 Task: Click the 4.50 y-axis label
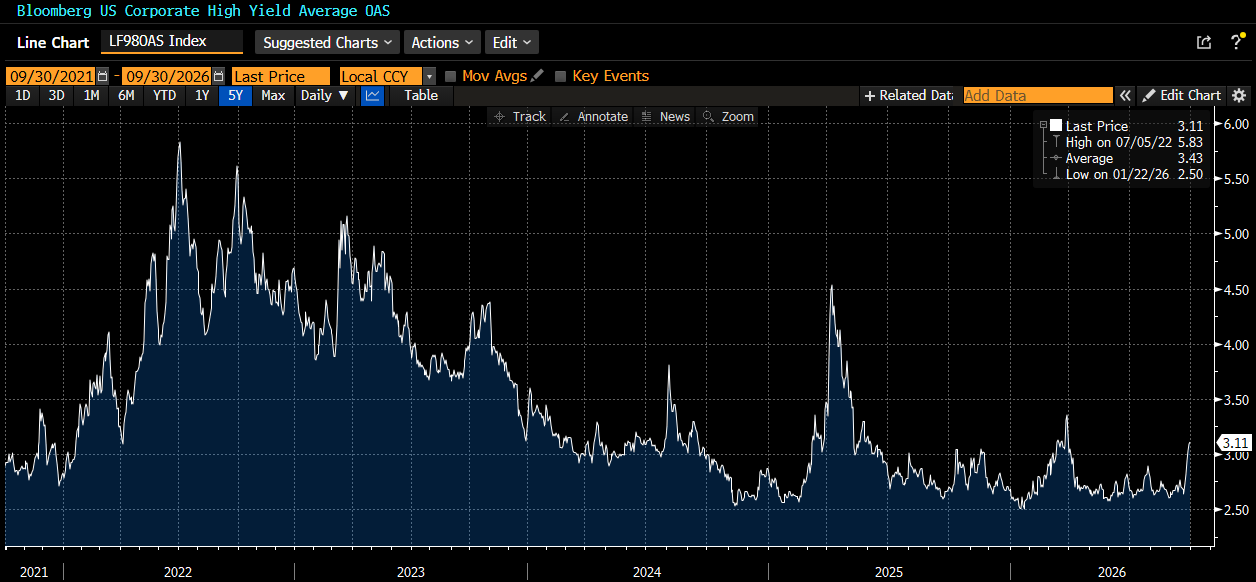tap(1238, 290)
